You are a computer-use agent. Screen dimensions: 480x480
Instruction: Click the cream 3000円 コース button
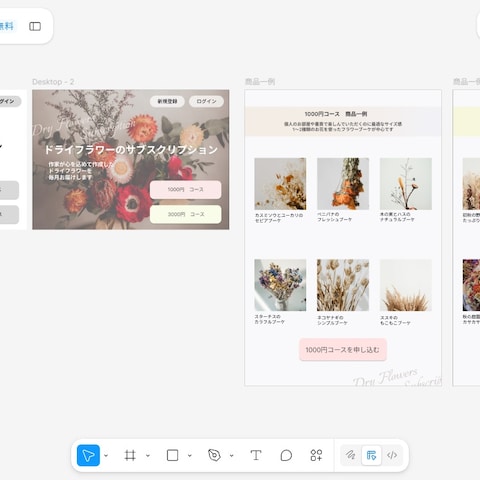point(186,214)
